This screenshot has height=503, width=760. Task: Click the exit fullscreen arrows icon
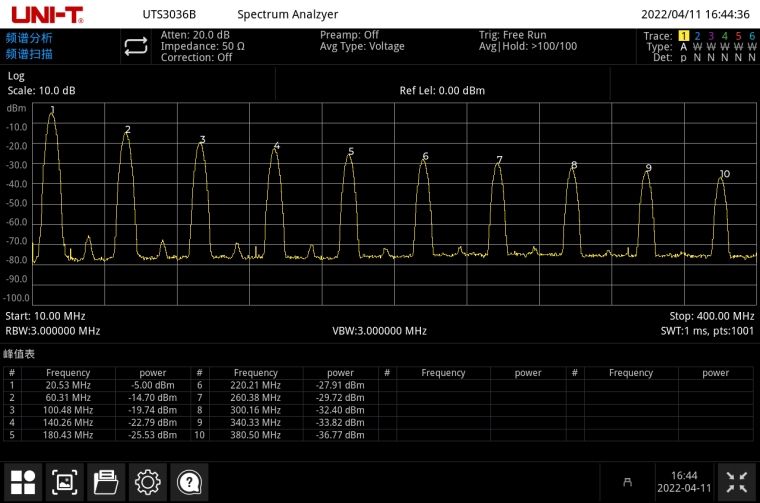[x=736, y=482]
